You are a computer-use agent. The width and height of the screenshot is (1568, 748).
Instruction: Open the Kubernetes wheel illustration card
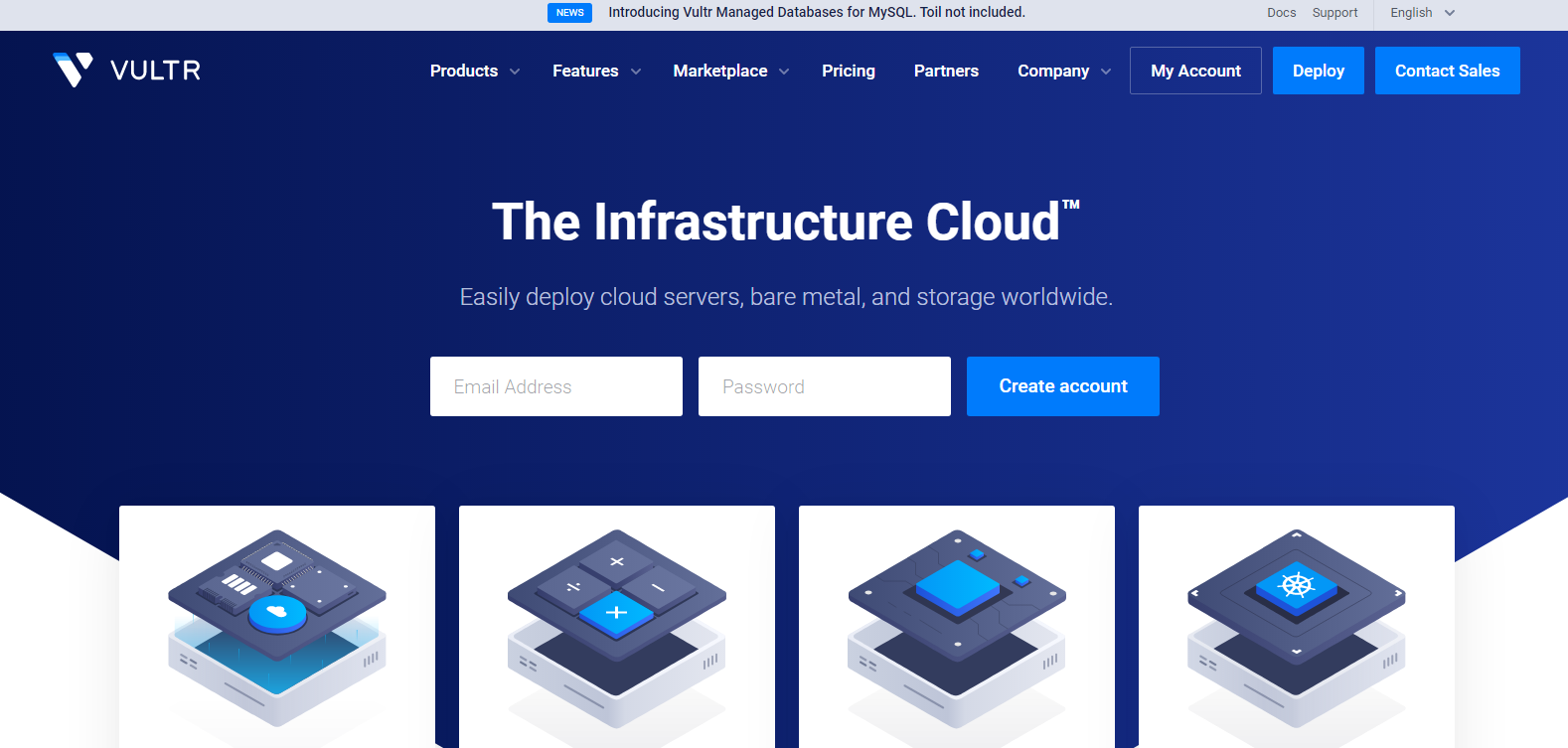pos(1297,627)
